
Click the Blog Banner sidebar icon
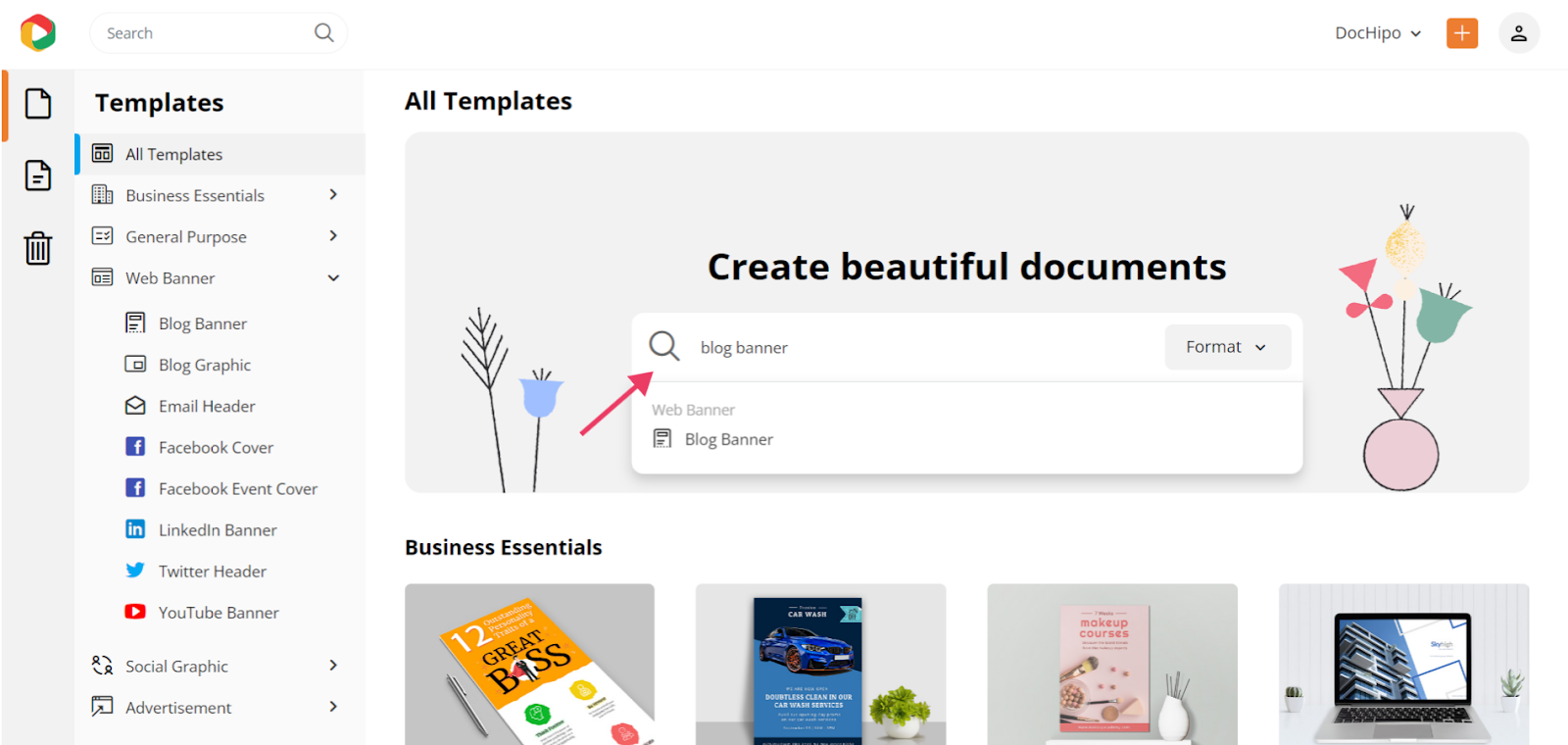(135, 323)
